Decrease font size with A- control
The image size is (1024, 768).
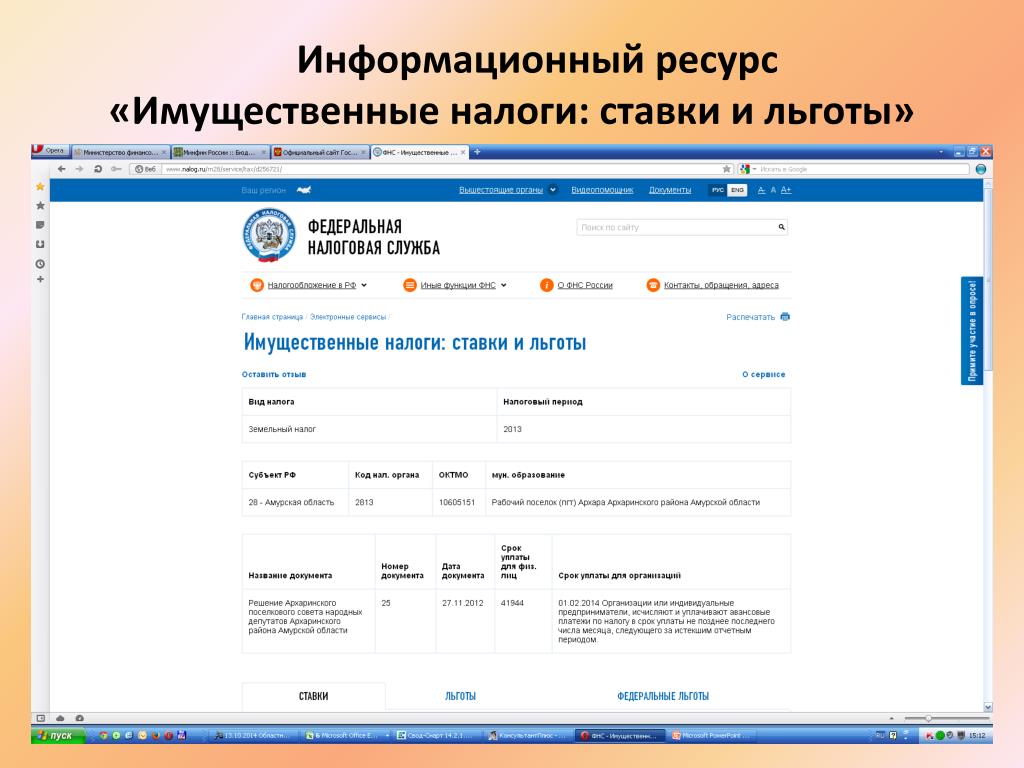(x=761, y=190)
